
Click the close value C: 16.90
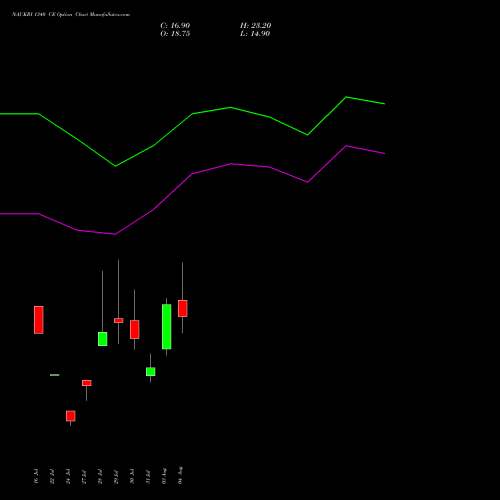[x=175, y=26]
